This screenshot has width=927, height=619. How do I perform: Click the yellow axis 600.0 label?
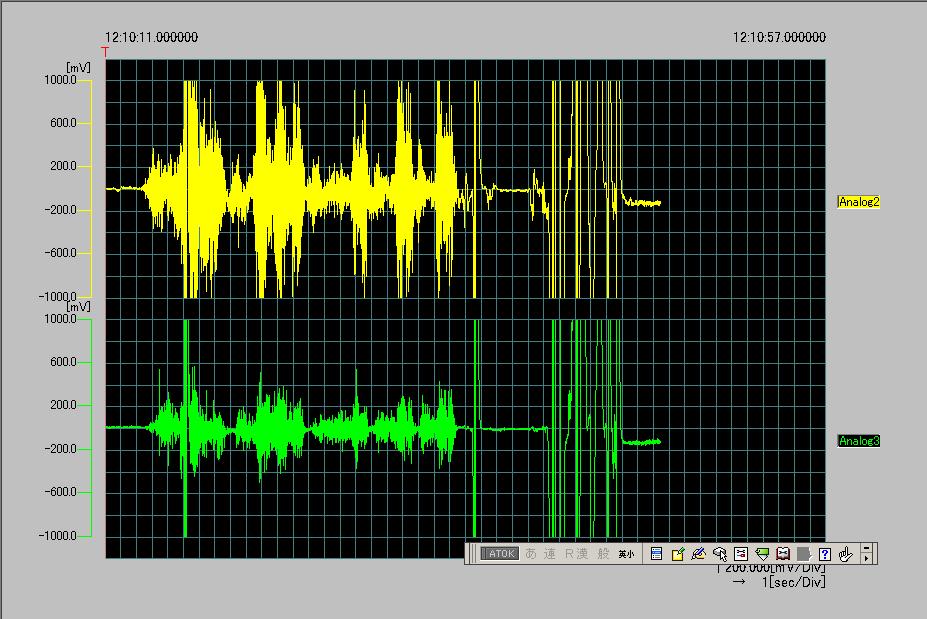coord(63,123)
